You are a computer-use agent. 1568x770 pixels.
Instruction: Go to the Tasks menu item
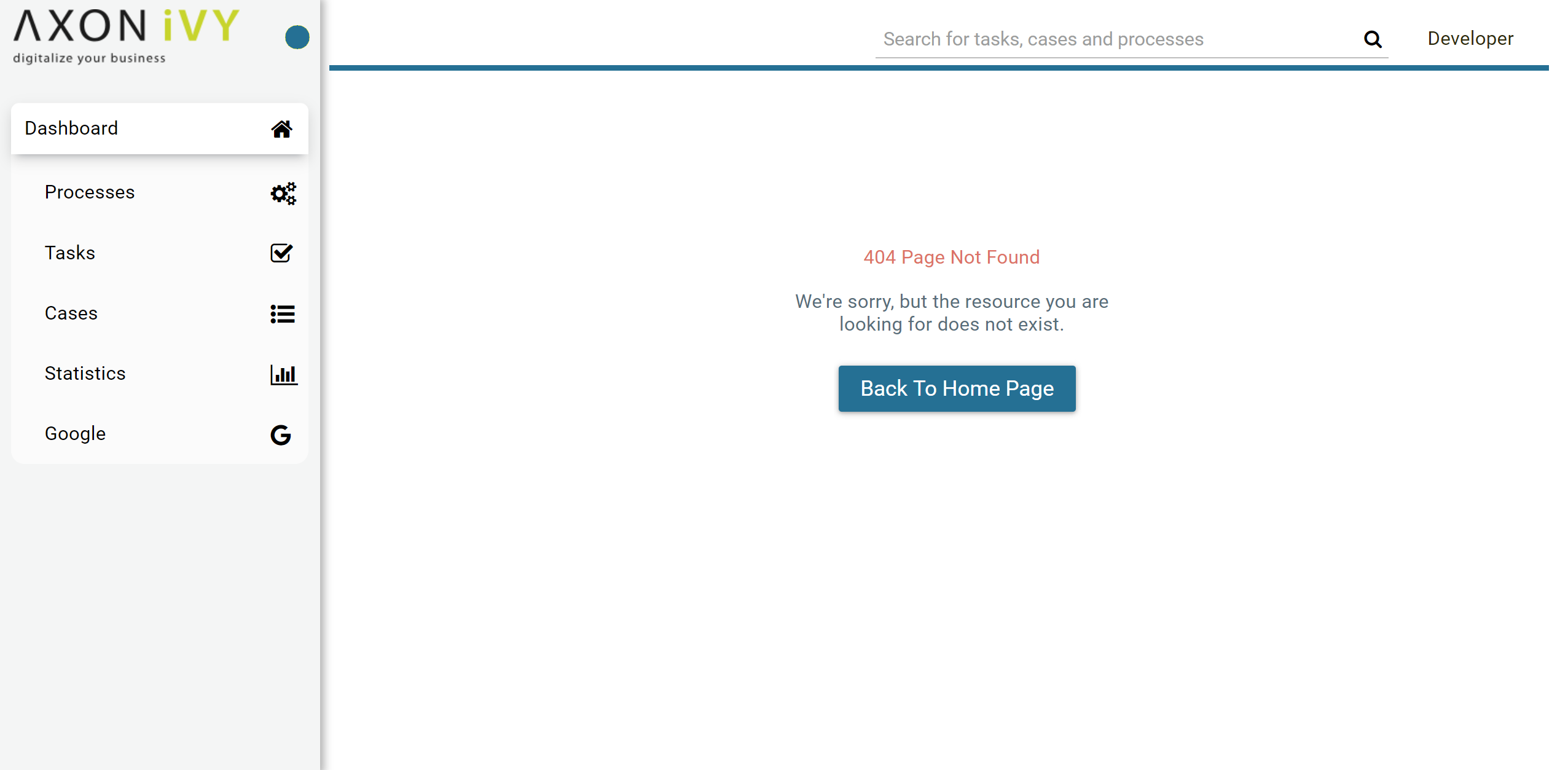tap(160, 253)
